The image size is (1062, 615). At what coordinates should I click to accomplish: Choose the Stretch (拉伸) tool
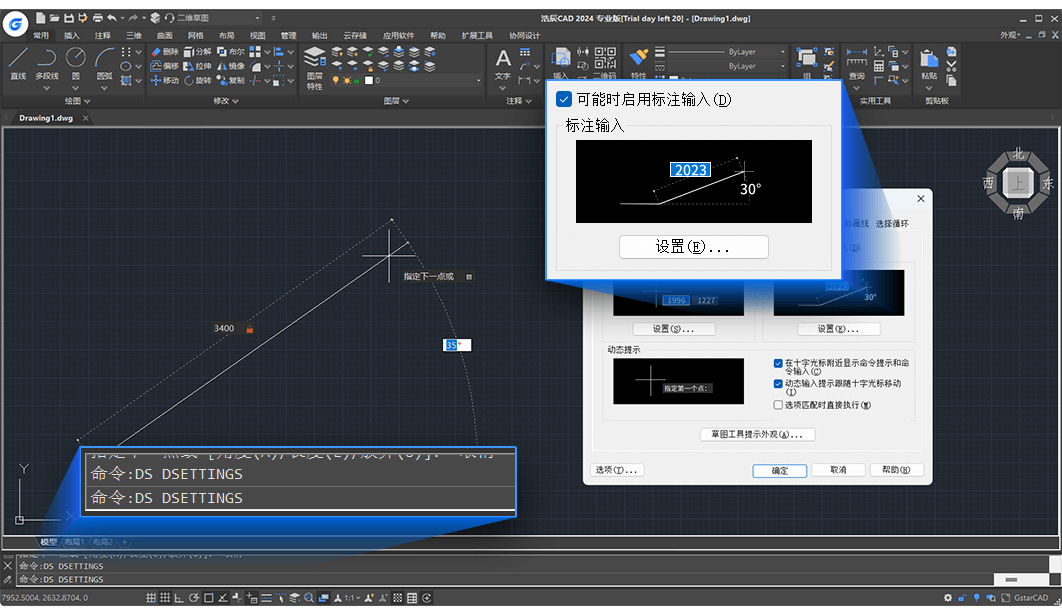[x=198, y=66]
